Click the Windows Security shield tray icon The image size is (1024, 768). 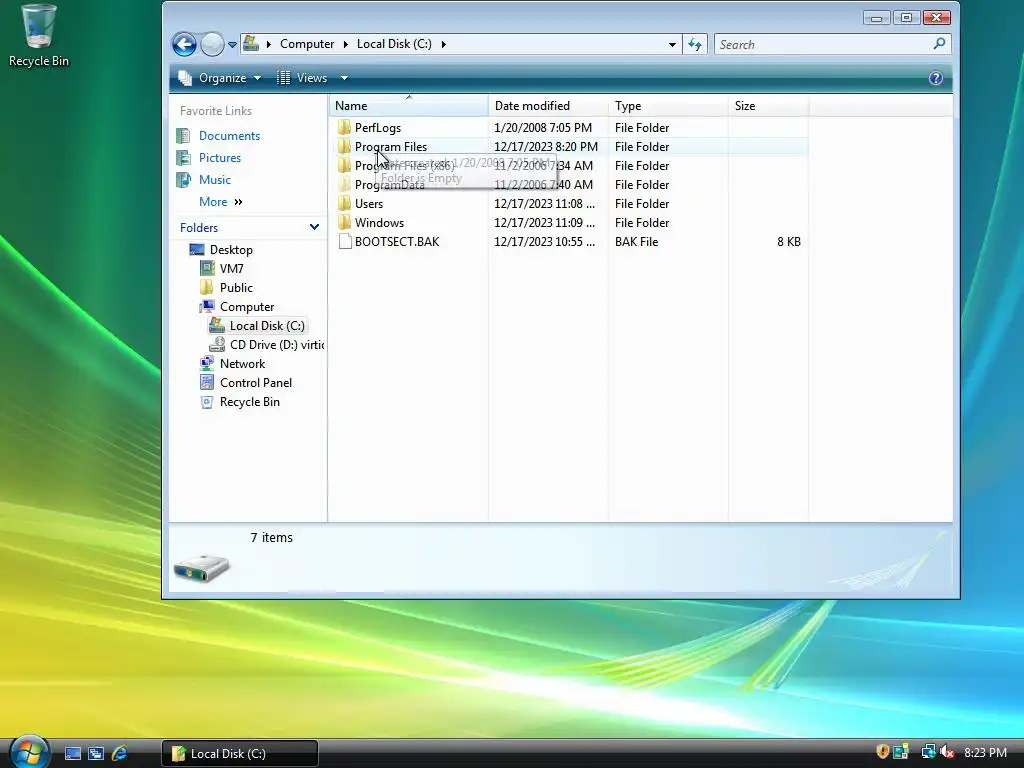882,752
